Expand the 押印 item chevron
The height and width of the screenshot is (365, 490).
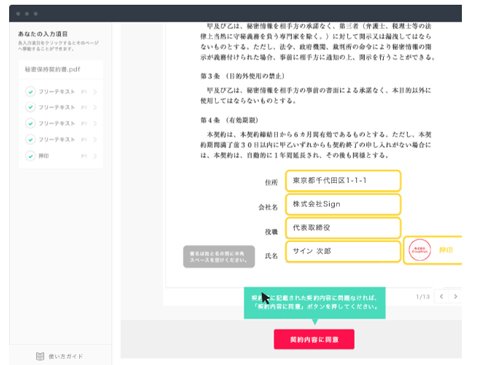click(x=95, y=156)
